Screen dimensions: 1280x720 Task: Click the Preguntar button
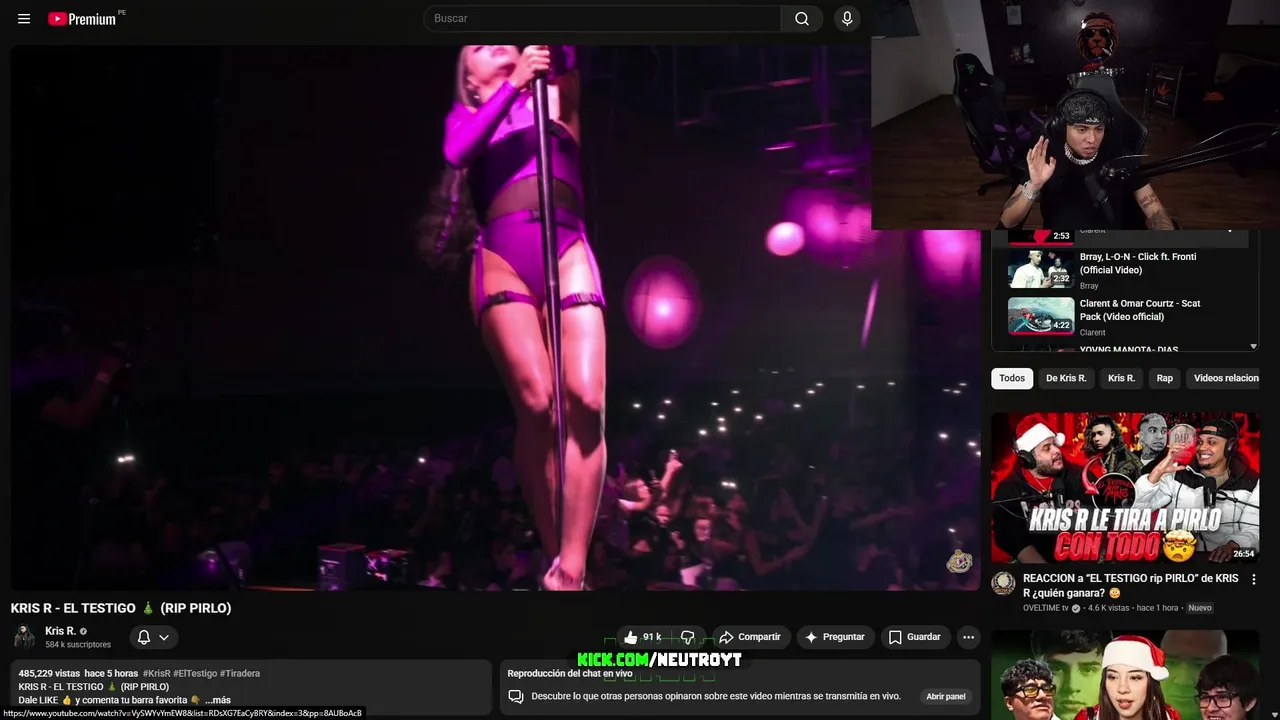point(835,637)
